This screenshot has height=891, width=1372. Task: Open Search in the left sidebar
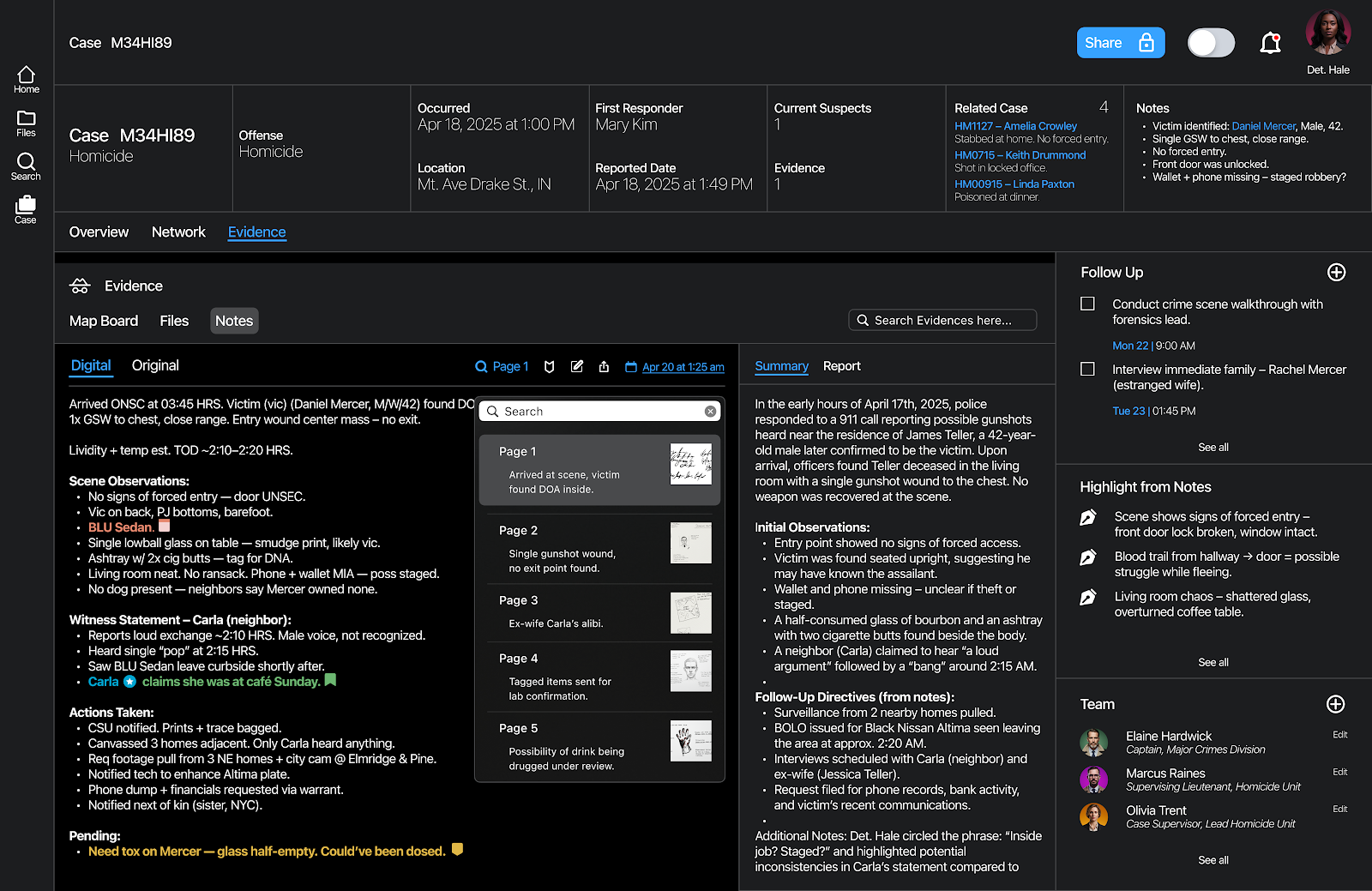[x=26, y=166]
